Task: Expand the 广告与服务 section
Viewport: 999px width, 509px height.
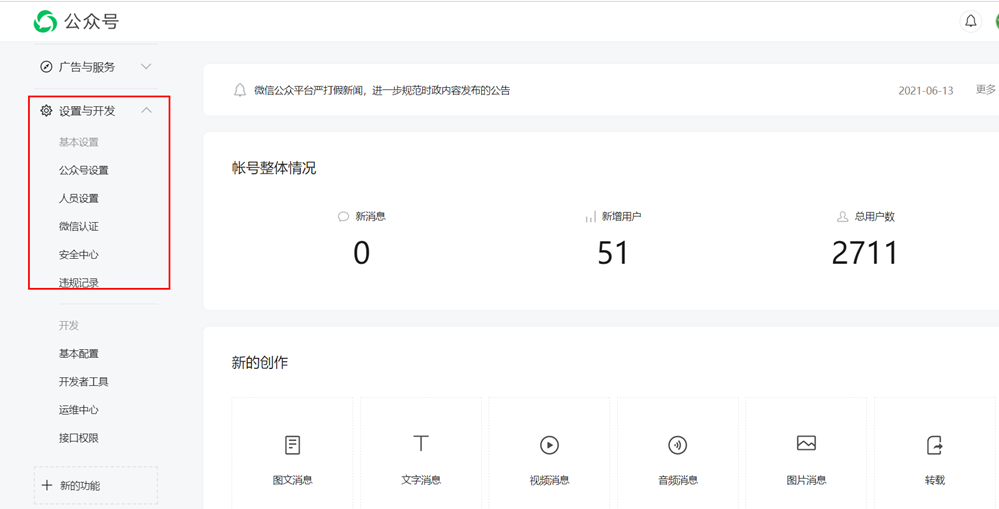Action: click(x=146, y=67)
